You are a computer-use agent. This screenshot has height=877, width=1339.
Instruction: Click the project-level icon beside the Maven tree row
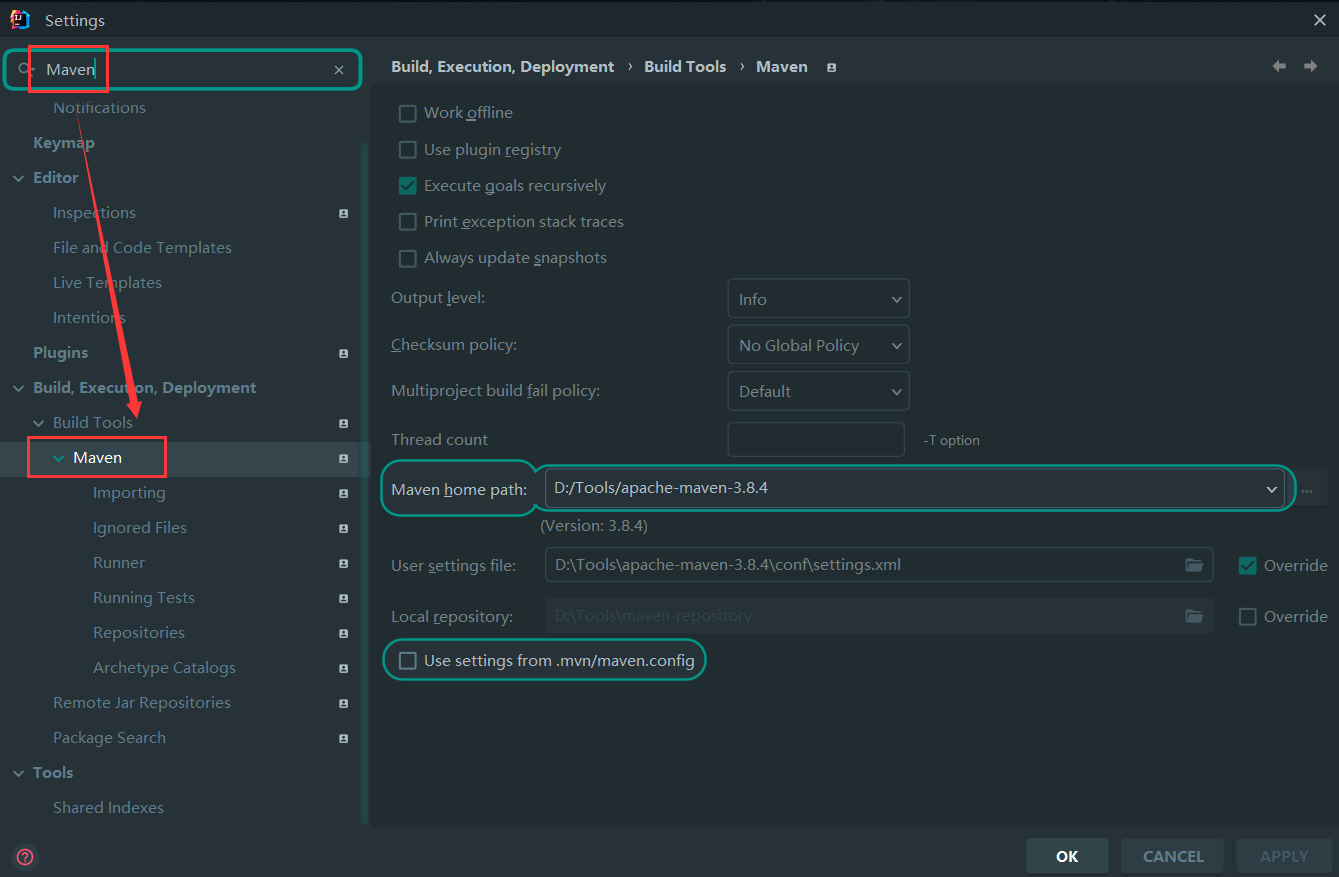click(343, 458)
